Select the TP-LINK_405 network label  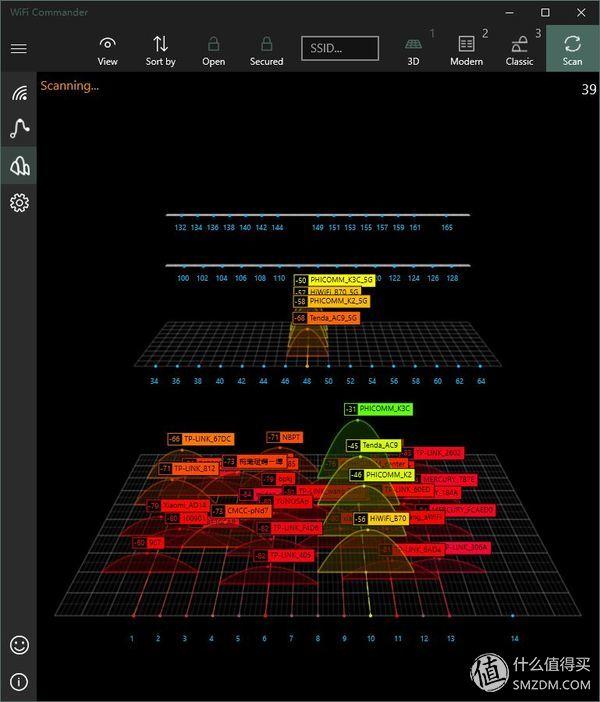[x=284, y=556]
